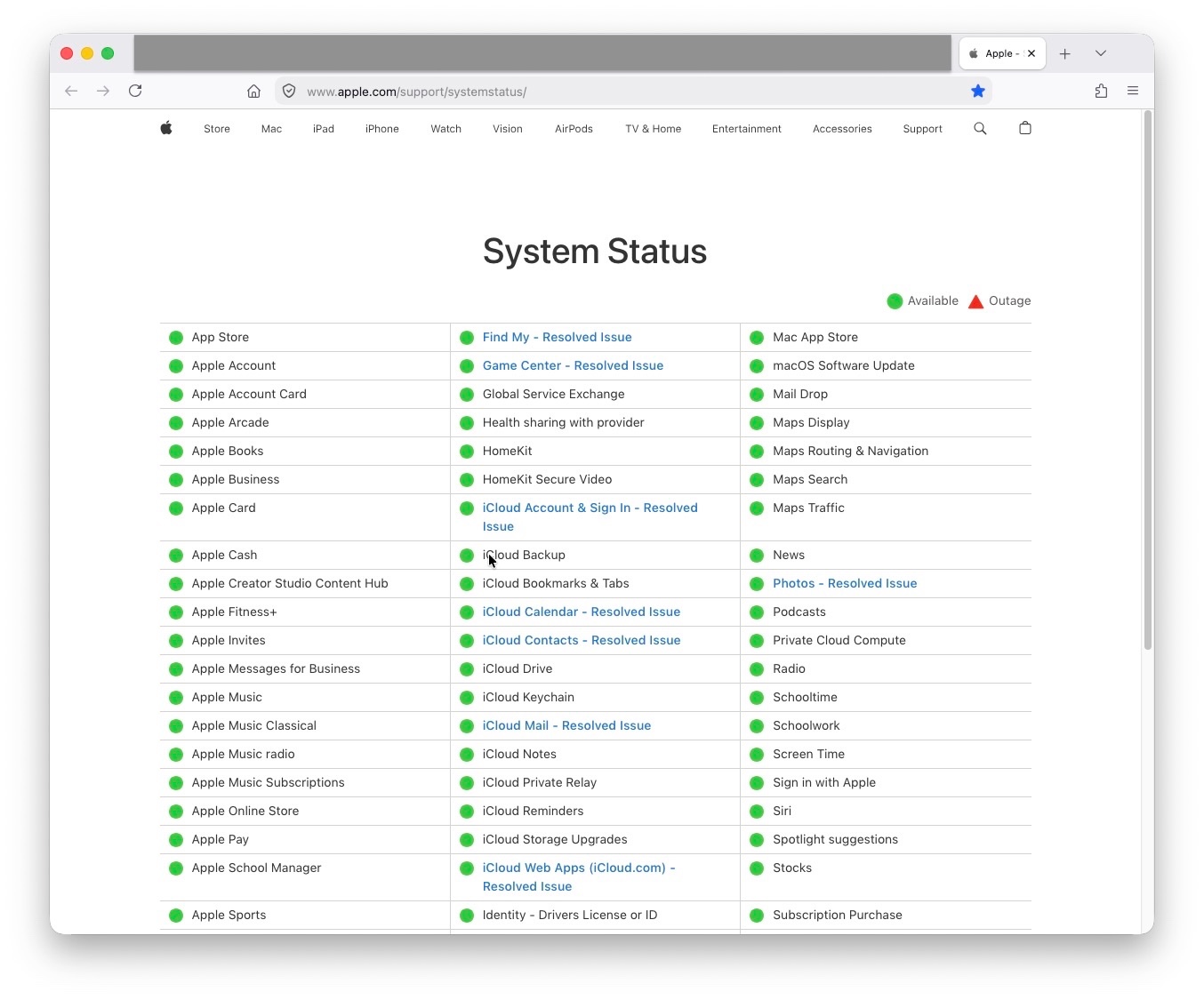Open iCloud Account & Sign In resolved issue
Screen dimensions: 1204x1000
point(590,516)
